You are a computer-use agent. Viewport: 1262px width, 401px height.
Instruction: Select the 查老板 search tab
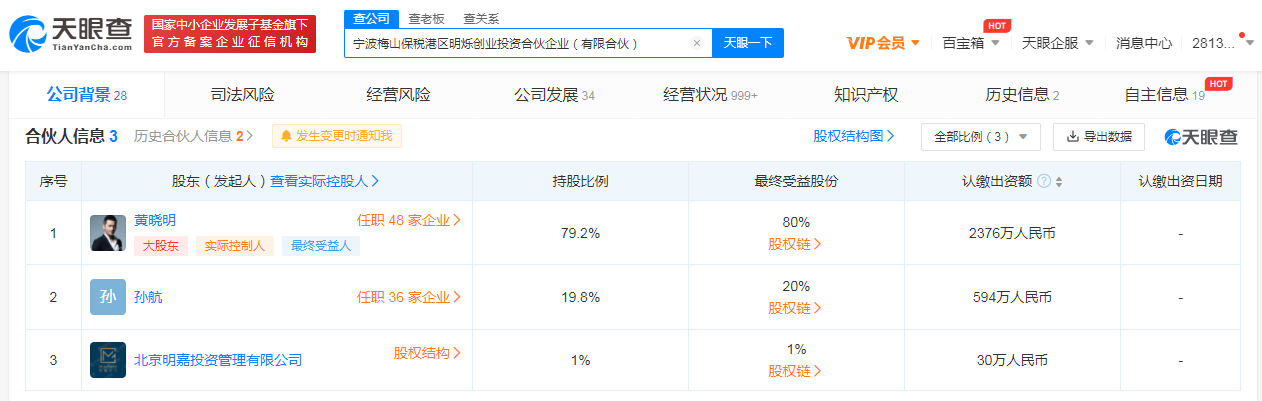coord(429,18)
